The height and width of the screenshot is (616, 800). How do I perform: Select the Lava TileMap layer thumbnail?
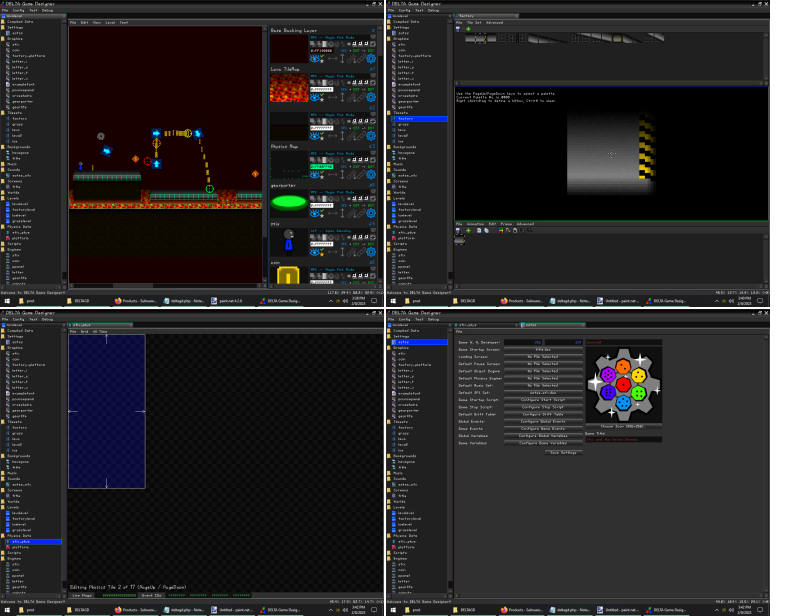289,88
